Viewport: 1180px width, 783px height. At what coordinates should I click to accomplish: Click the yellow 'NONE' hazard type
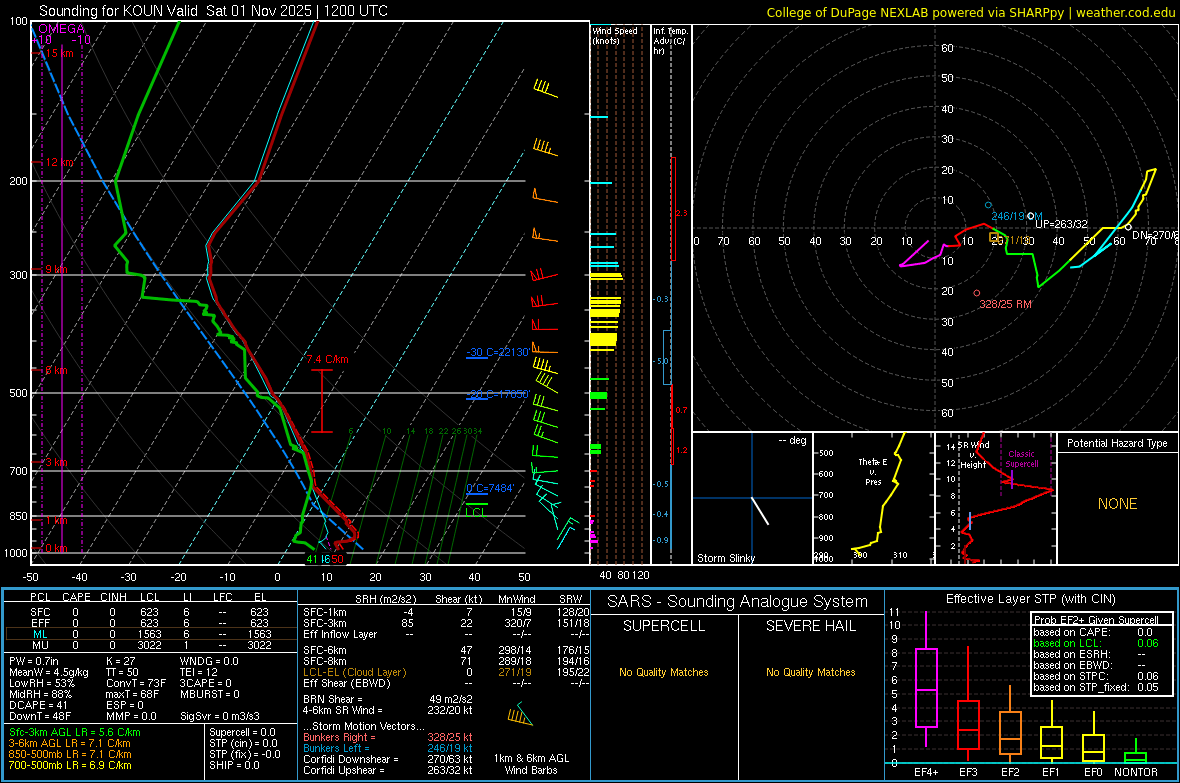[1117, 504]
